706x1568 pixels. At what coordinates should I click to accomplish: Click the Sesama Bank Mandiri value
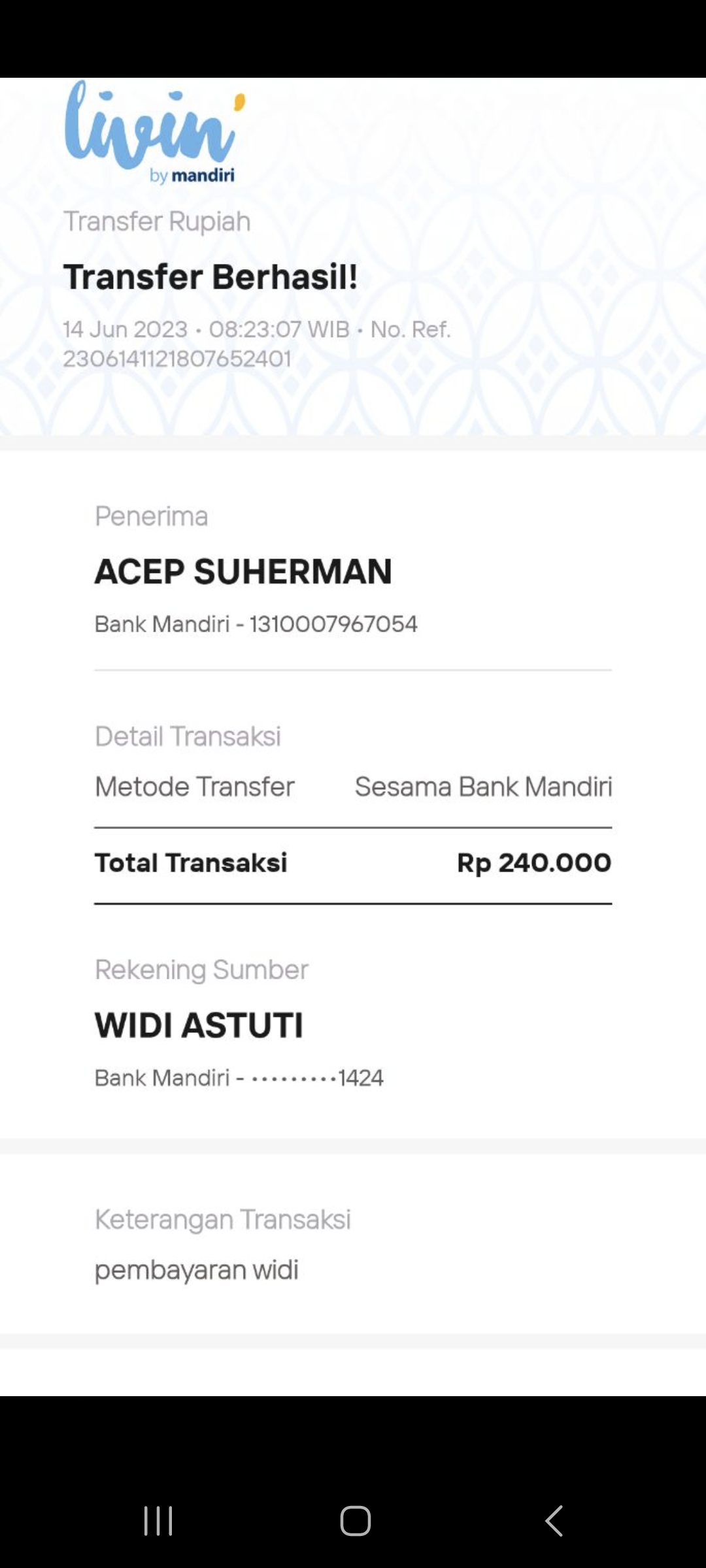pos(484,787)
